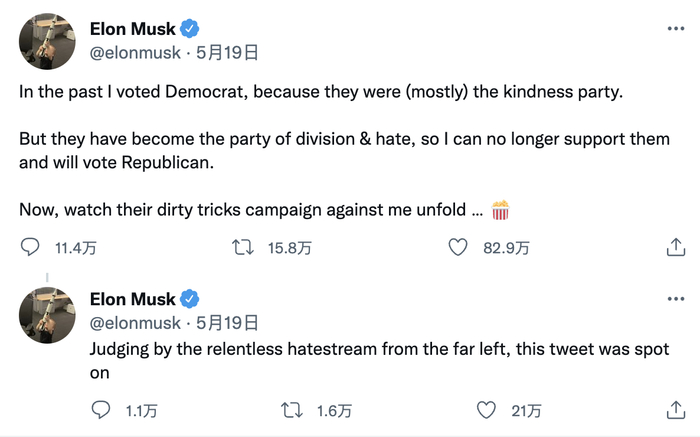Share the second tweet about the hatestream
Image resolution: width=700 pixels, height=437 pixels.
pyautogui.click(x=676, y=410)
